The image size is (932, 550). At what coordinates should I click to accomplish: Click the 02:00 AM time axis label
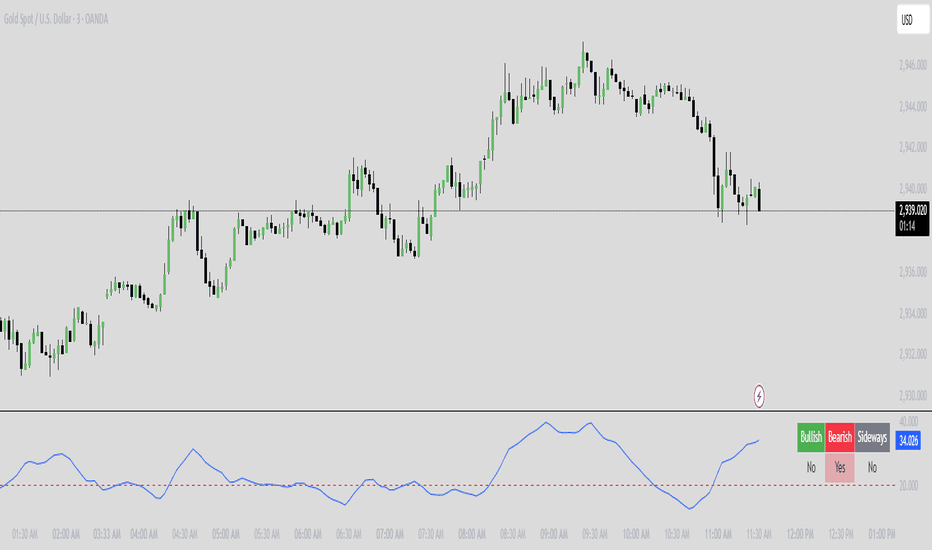(x=66, y=534)
